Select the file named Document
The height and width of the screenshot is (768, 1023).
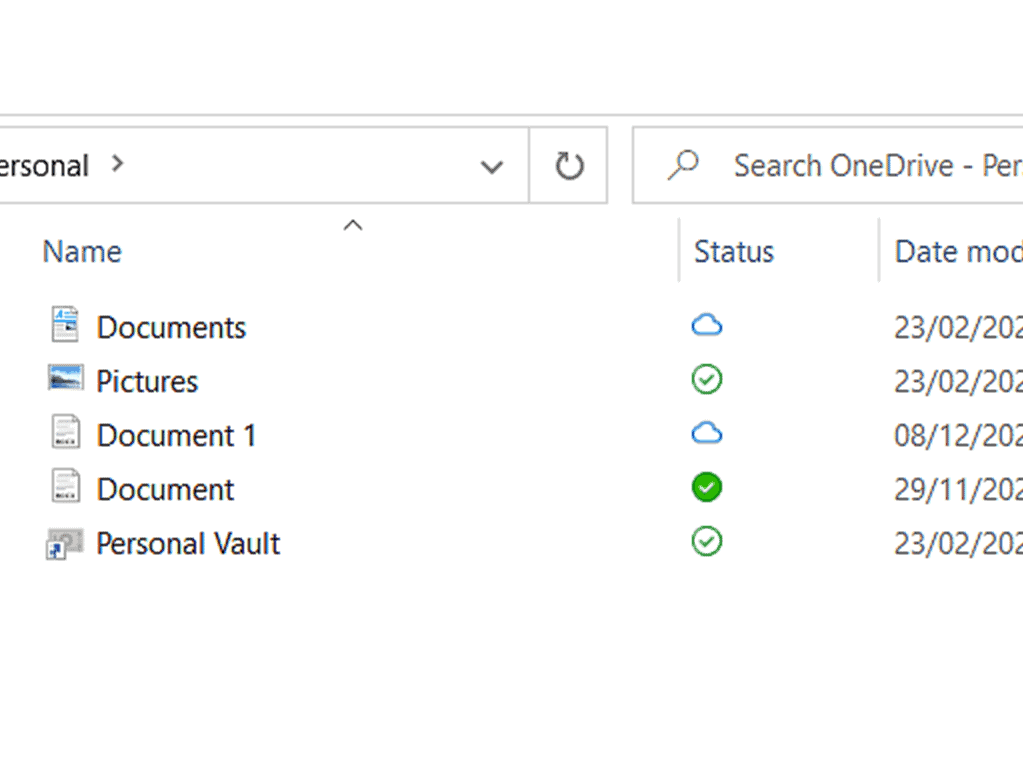point(165,487)
